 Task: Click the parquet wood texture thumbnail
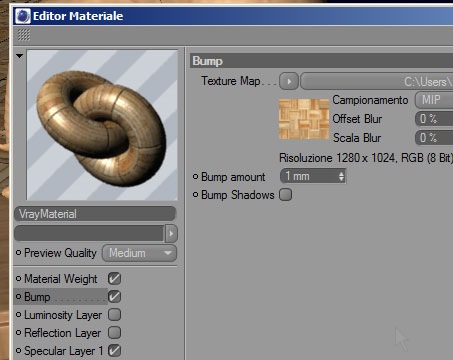pos(304,119)
